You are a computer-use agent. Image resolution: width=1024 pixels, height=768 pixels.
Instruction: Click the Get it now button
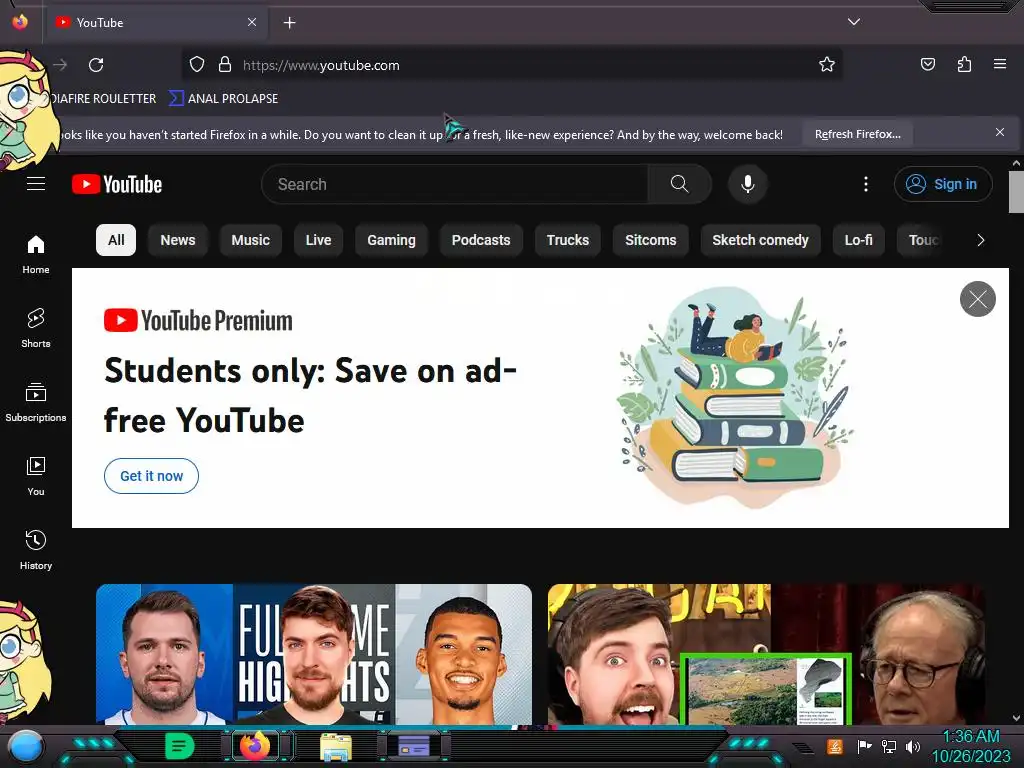click(152, 476)
